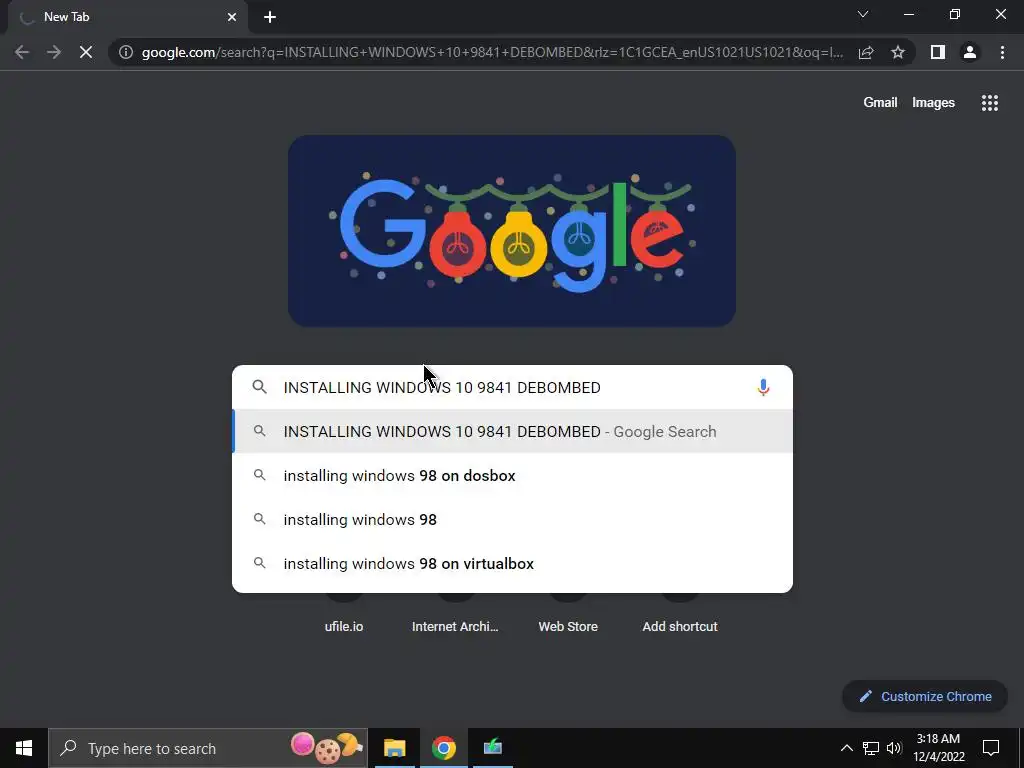Image resolution: width=1024 pixels, height=768 pixels.
Task: Open network status tray icon
Action: pos(871,748)
